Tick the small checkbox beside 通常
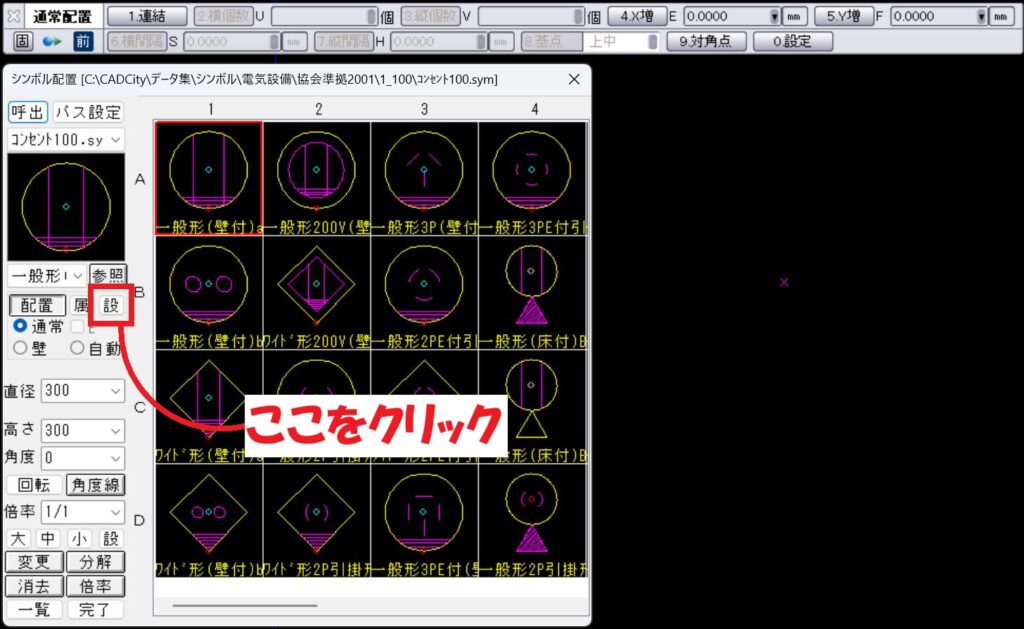1024x629 pixels. pyautogui.click(x=77, y=326)
